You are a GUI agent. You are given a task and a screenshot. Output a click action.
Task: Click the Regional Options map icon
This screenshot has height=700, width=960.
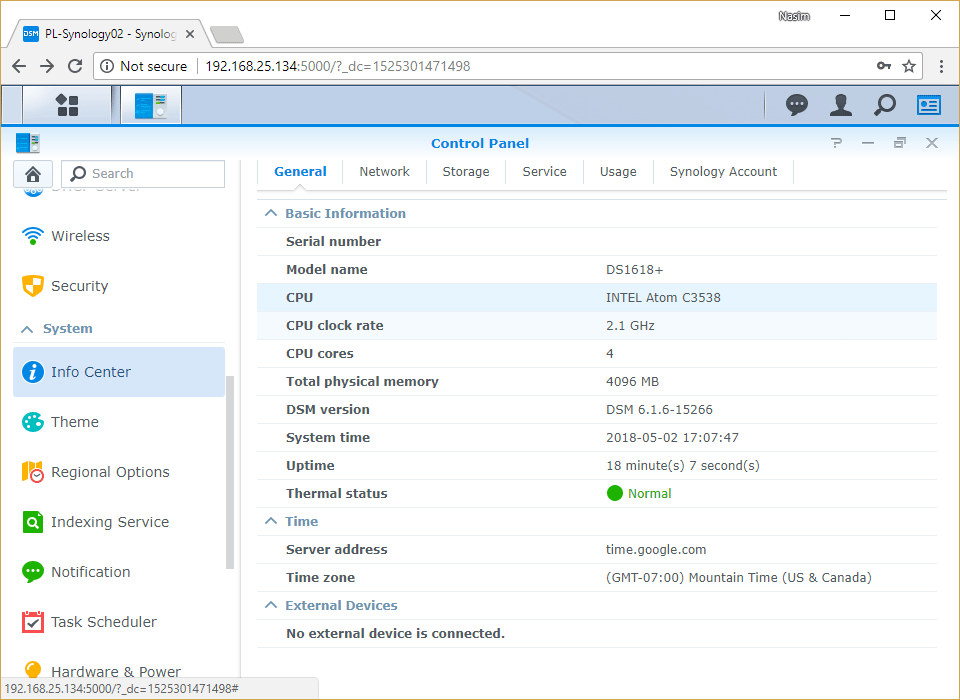pyautogui.click(x=32, y=472)
